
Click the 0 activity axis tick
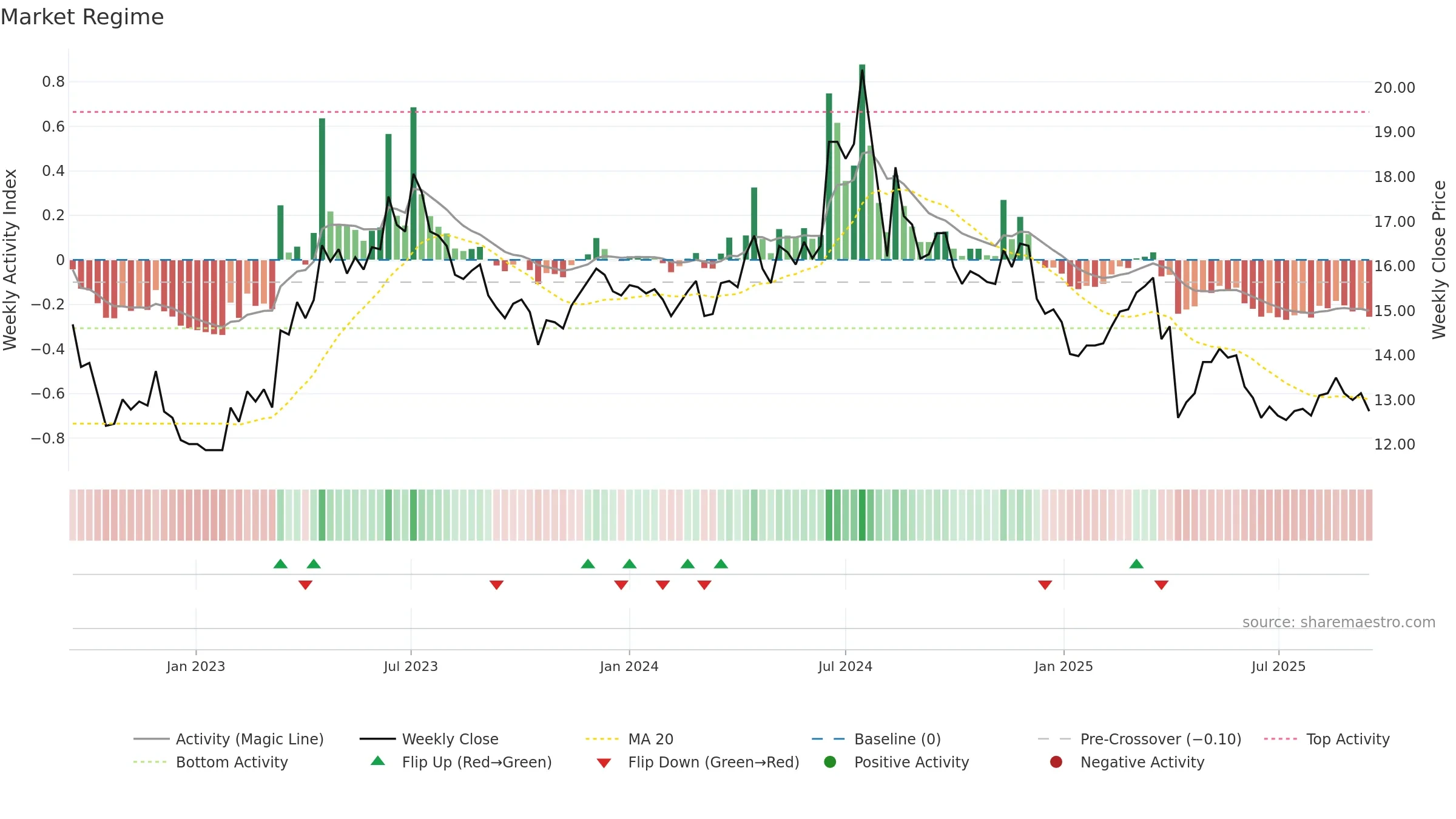point(60,260)
